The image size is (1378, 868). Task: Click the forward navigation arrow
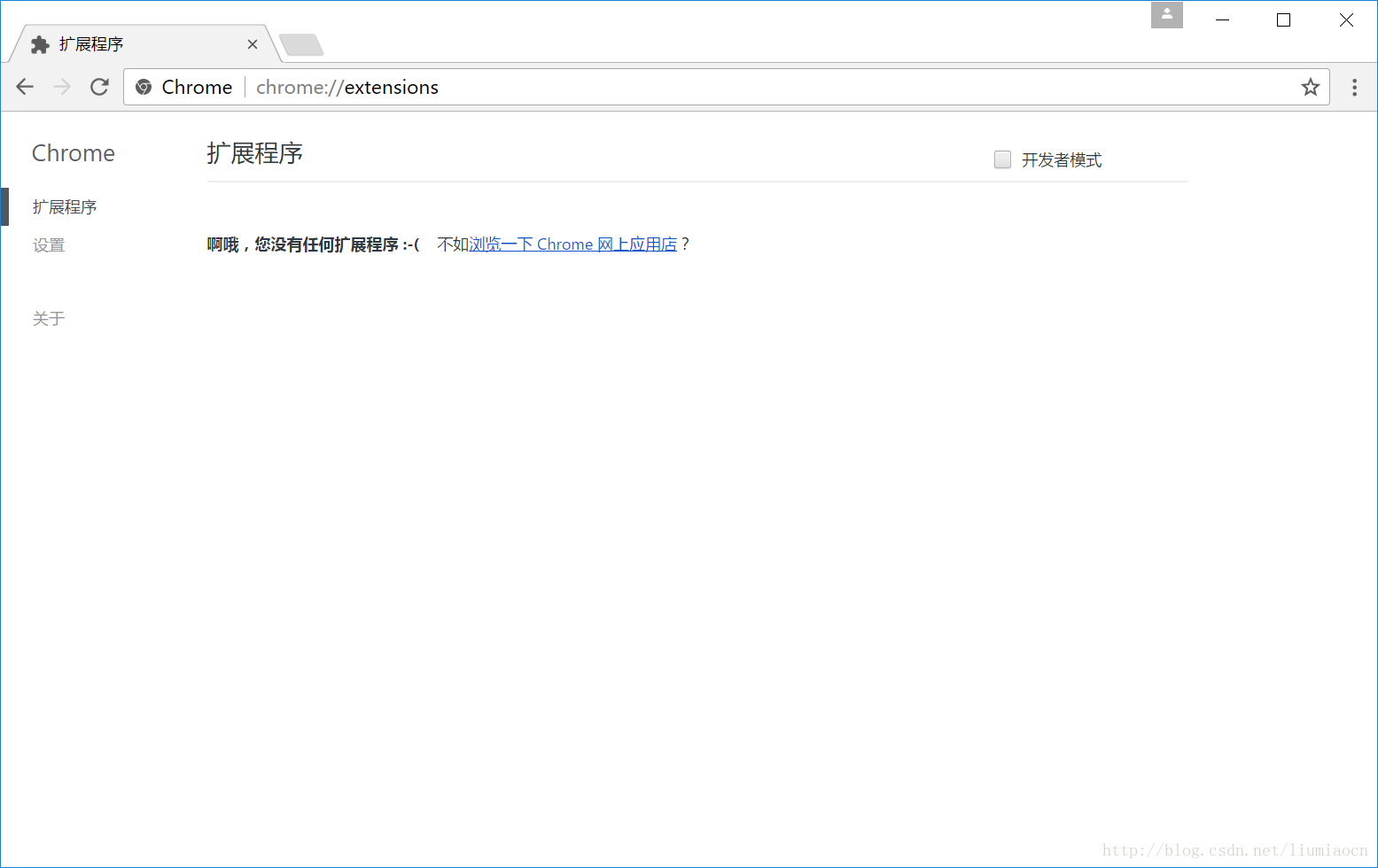62,87
